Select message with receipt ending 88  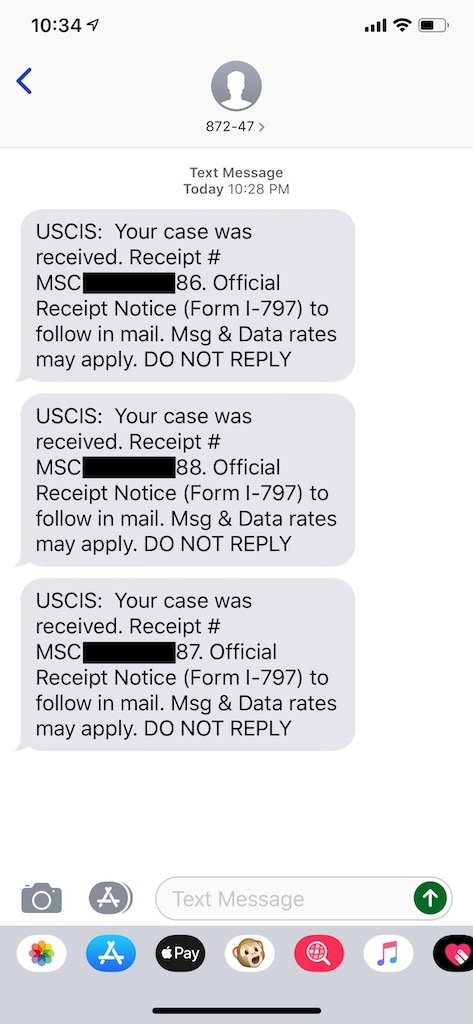click(x=186, y=479)
